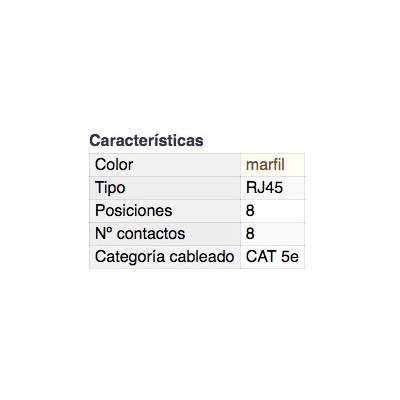400x400 pixels.
Task: Click letter C of Características title
Action: point(95,140)
